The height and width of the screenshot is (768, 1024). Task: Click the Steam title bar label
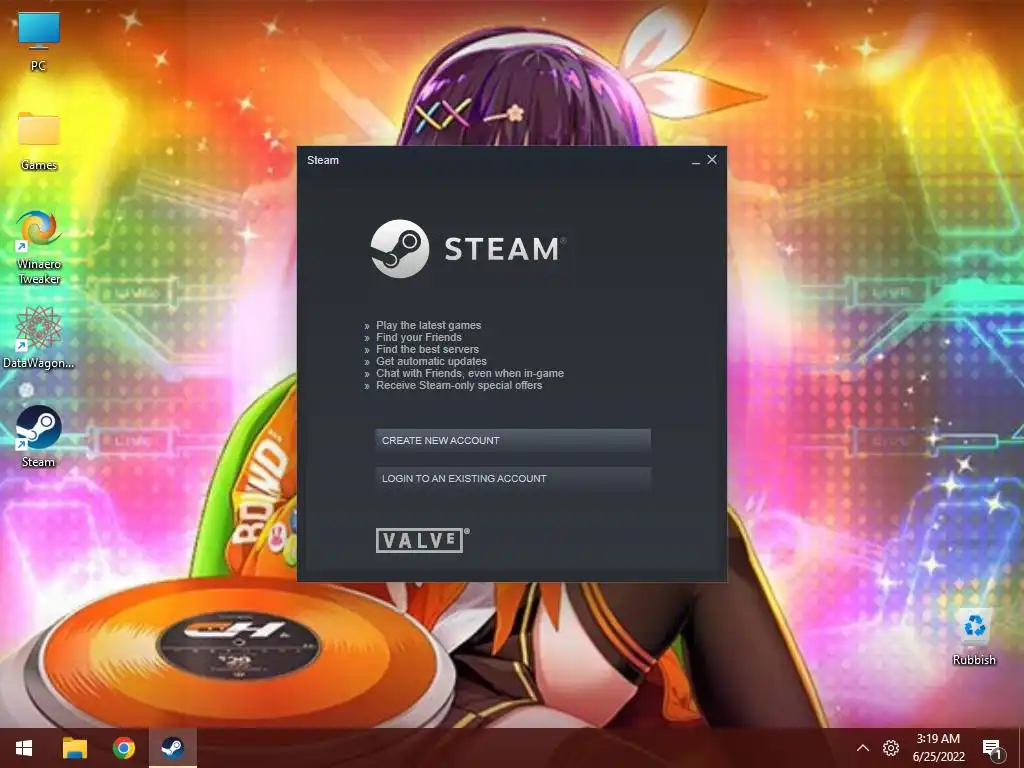coord(323,160)
